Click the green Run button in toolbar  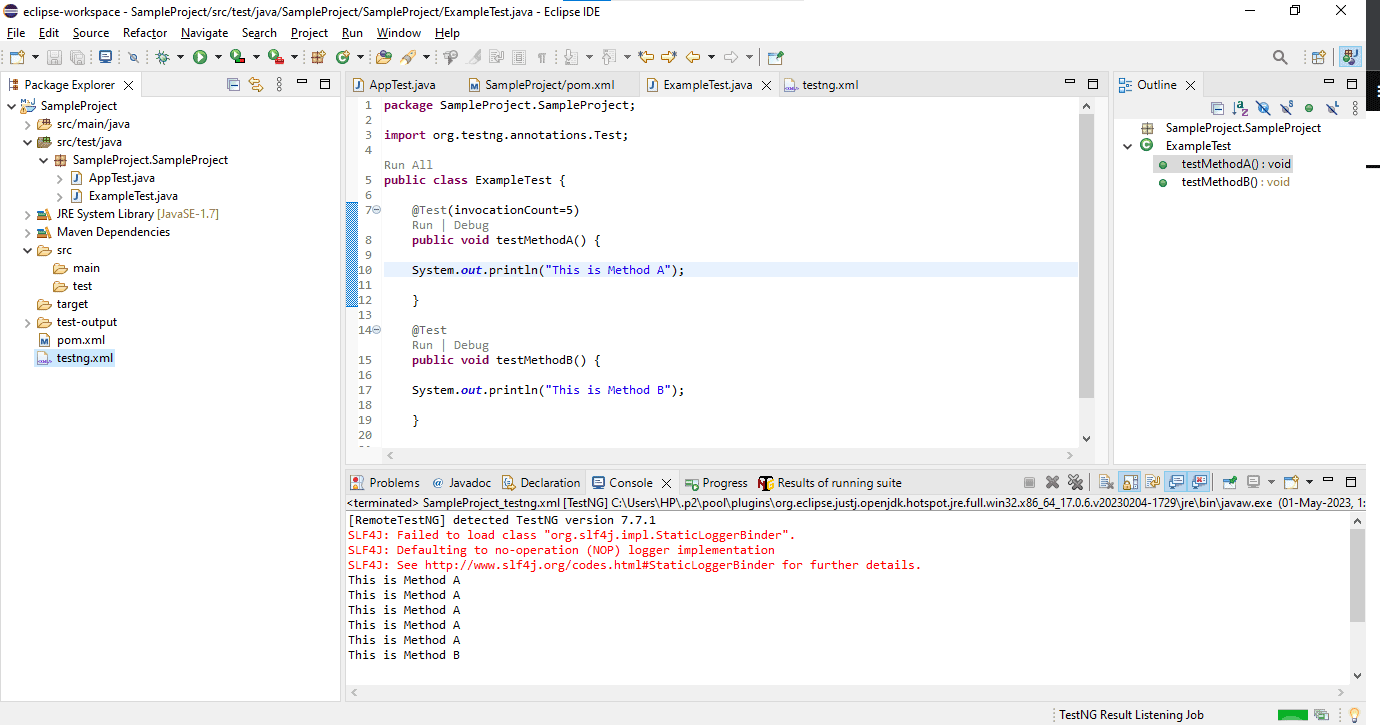[x=200, y=58]
